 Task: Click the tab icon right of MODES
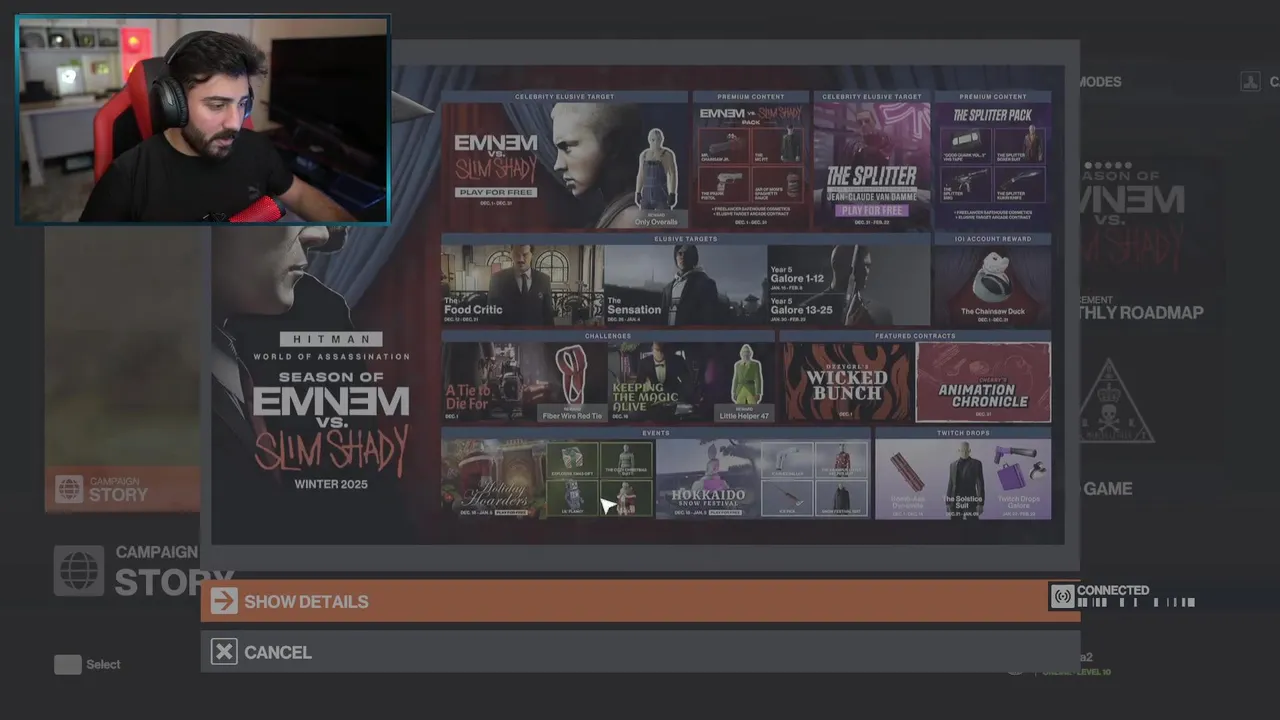point(1250,82)
